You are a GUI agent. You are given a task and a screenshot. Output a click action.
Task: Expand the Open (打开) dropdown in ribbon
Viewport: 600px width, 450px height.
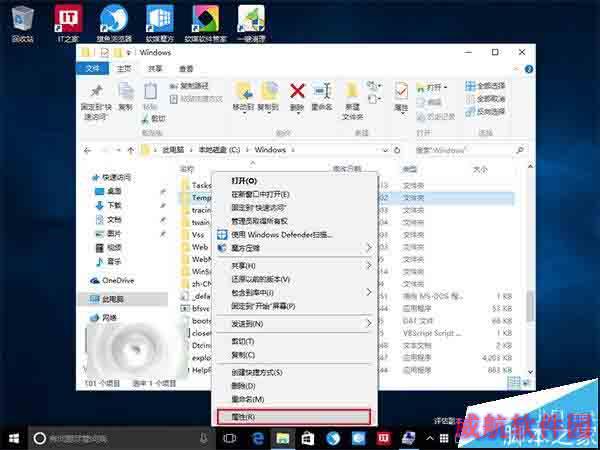pyautogui.click(x=445, y=87)
